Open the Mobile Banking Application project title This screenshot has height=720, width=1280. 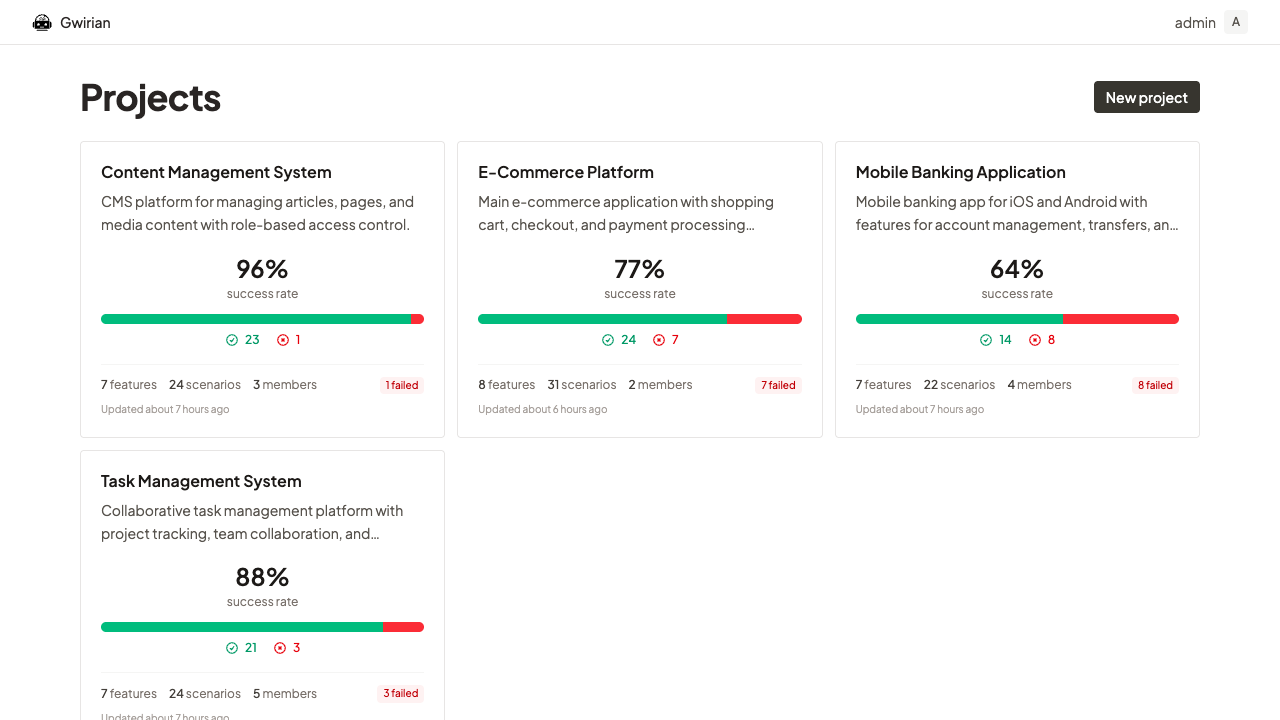(x=960, y=172)
